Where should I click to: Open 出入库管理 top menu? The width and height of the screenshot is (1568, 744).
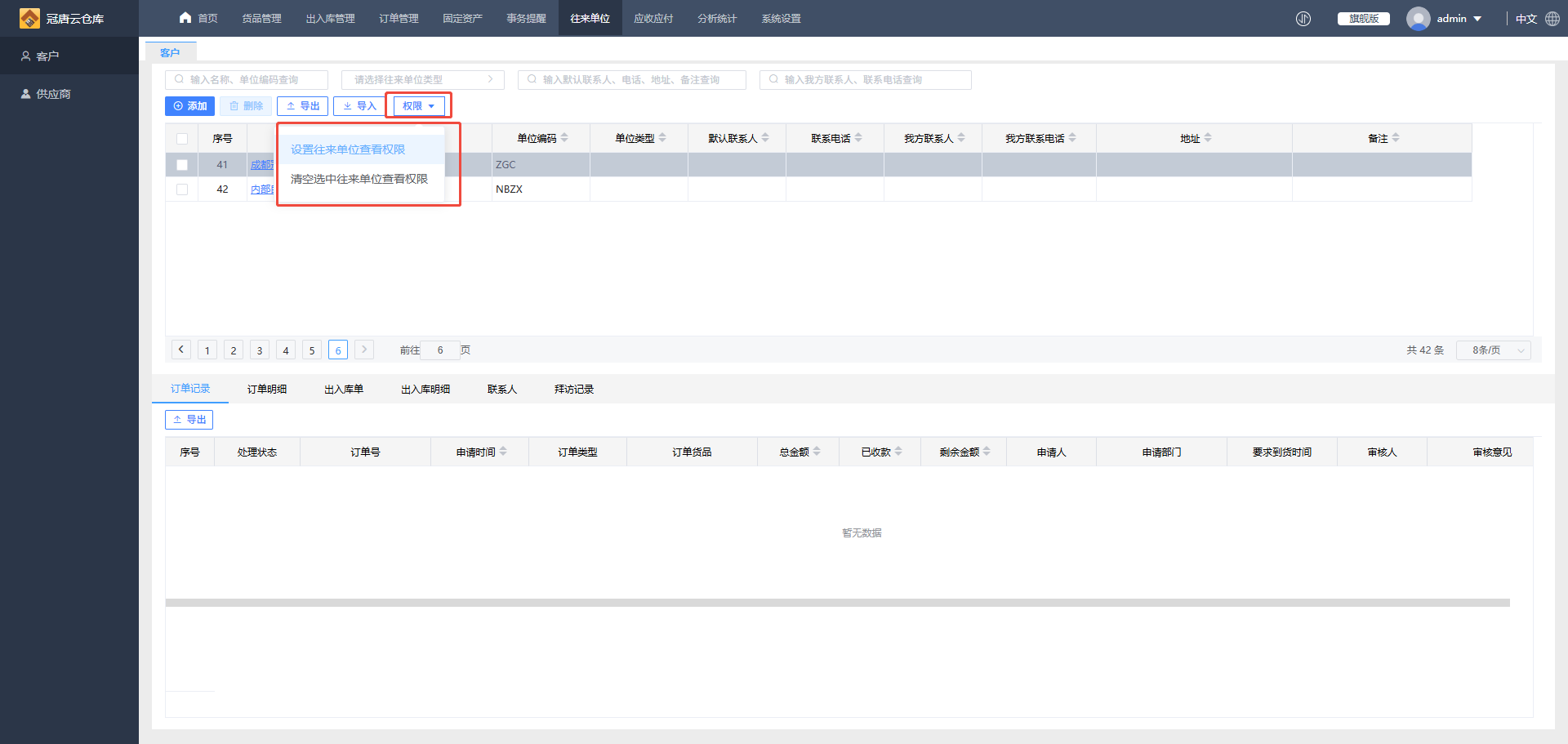330,18
